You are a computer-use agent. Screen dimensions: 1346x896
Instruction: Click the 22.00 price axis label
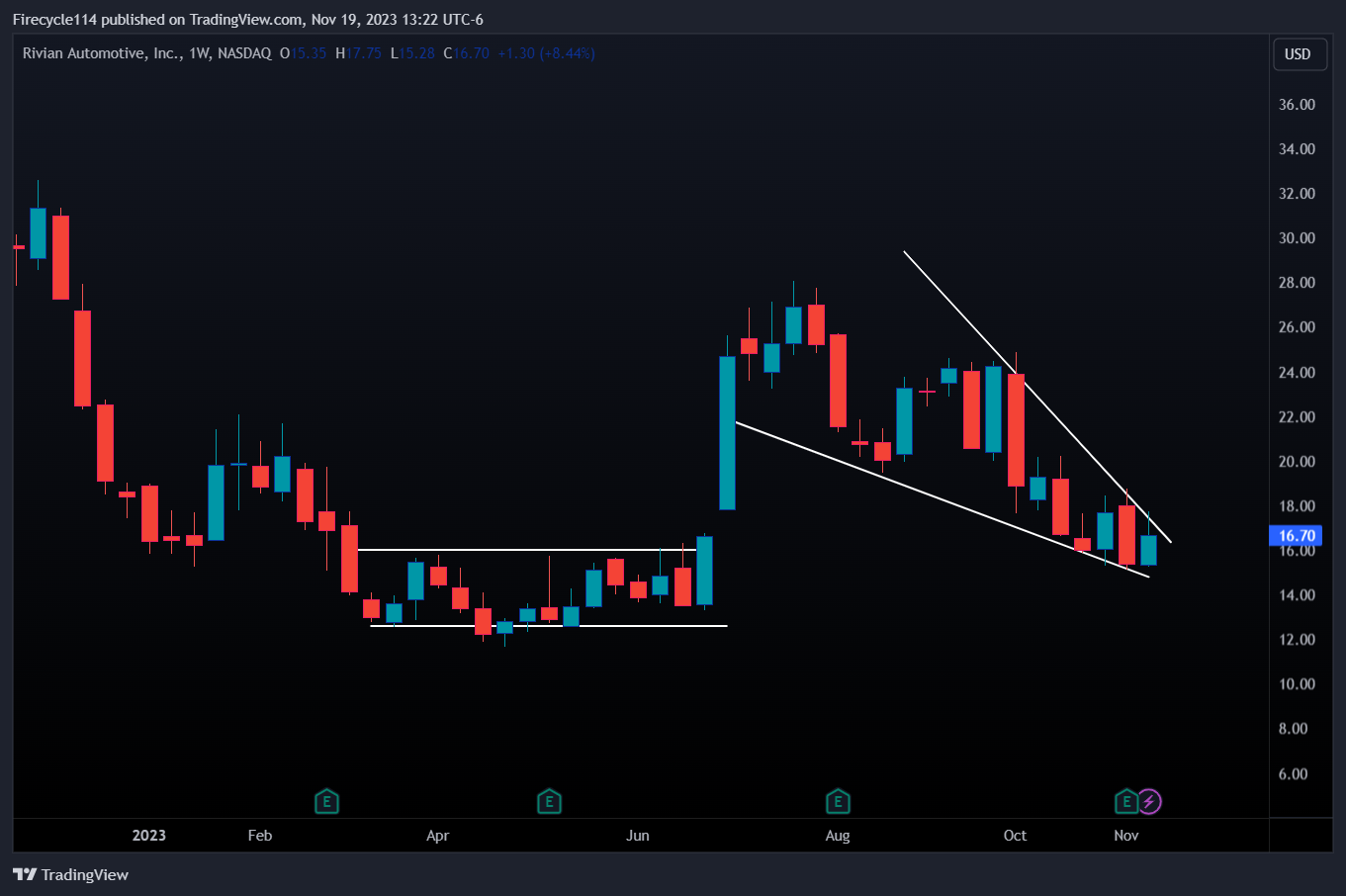point(1297,417)
